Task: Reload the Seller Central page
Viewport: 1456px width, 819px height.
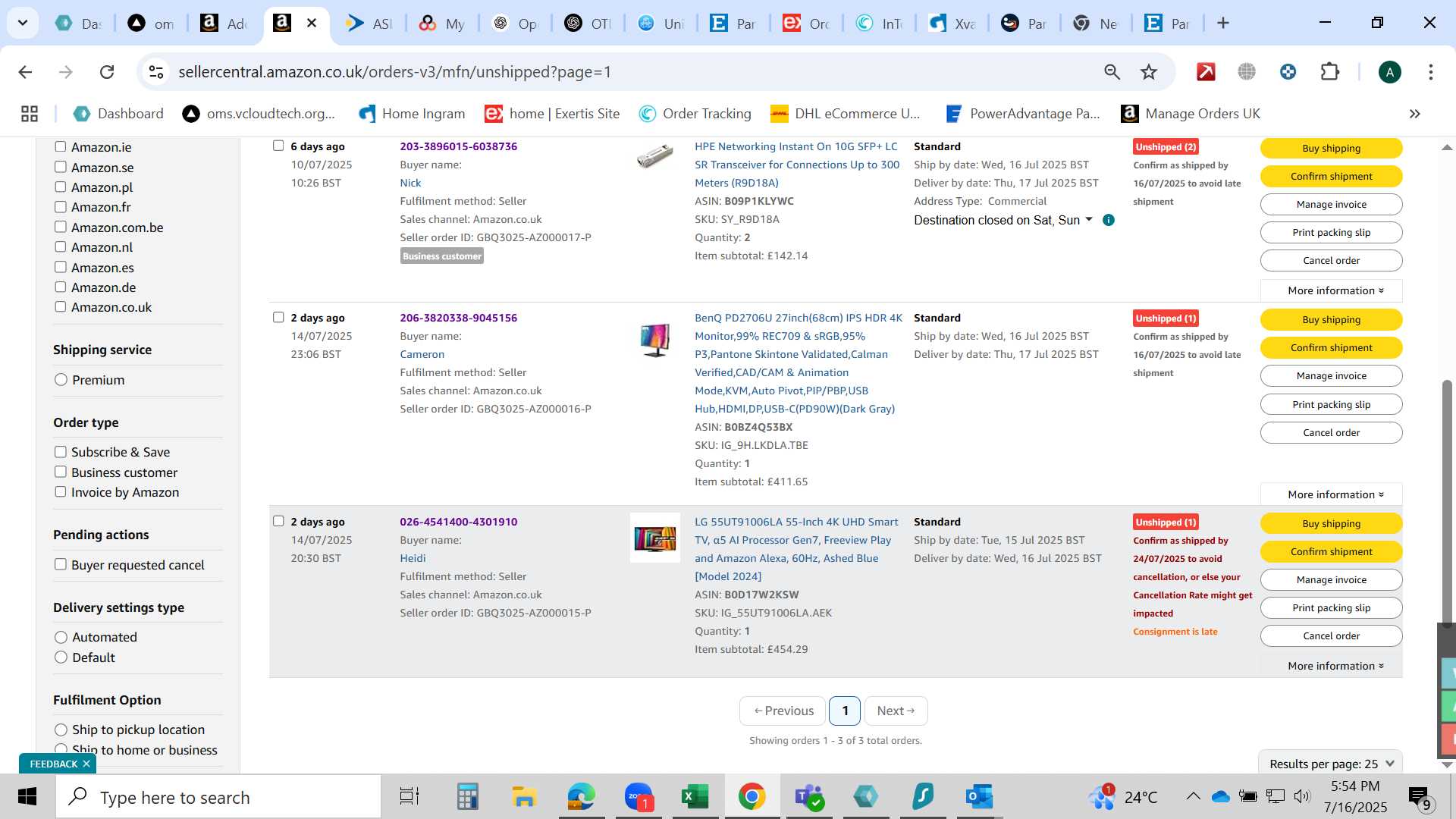Action: coord(107,72)
